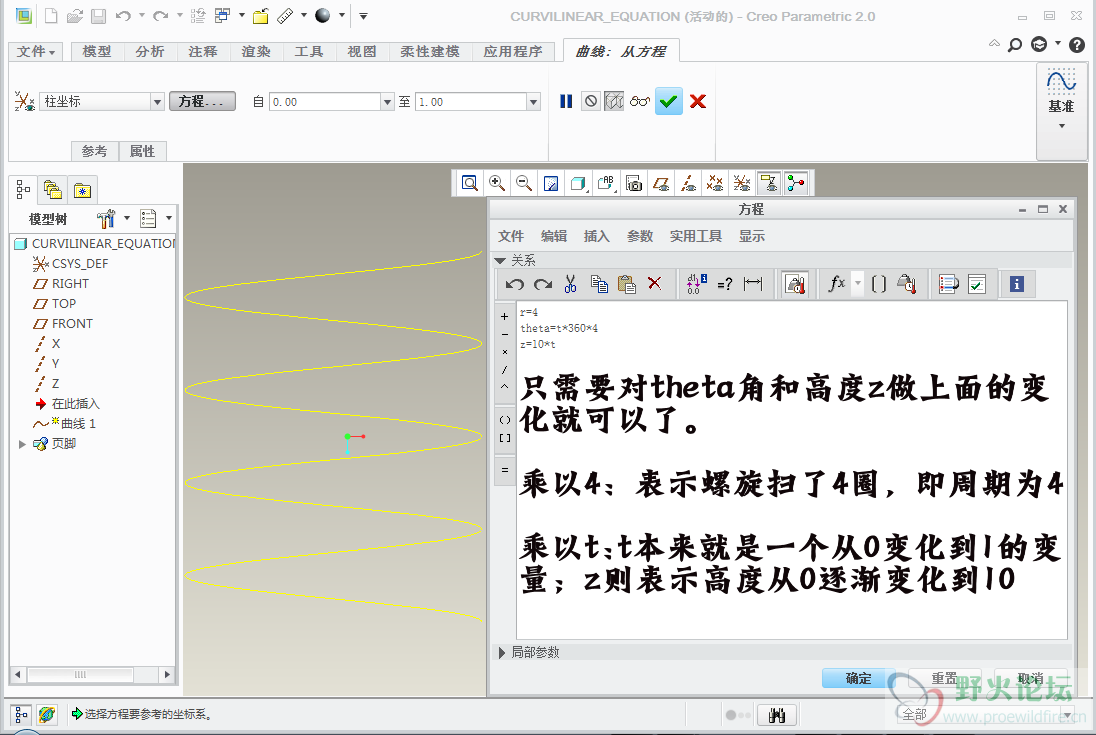Image resolution: width=1096 pixels, height=735 pixels.
Task: Click the Open file folder icon
Action: [x=75, y=15]
